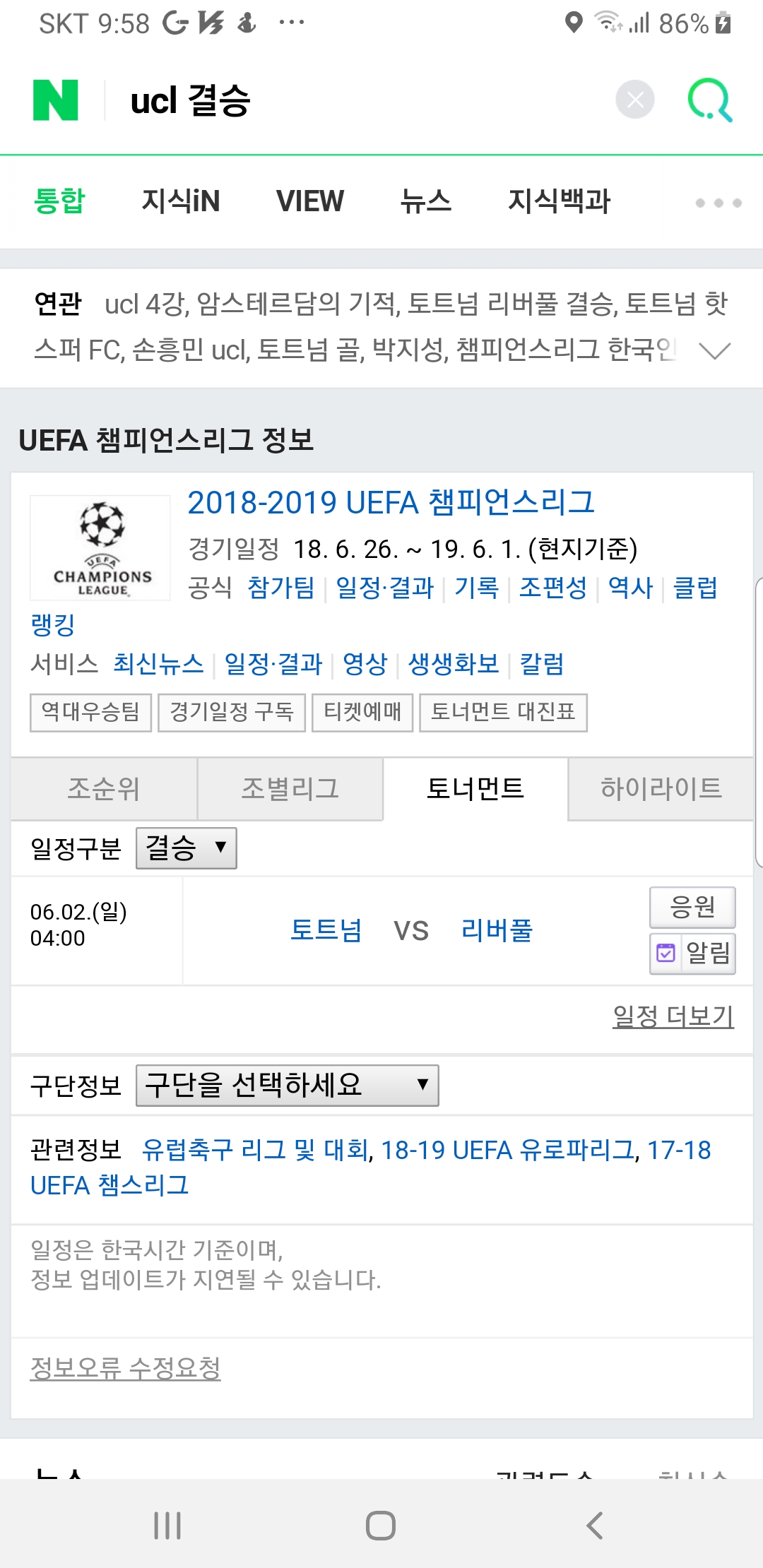Tap Android home button icon
763x1568 pixels.
(381, 1526)
